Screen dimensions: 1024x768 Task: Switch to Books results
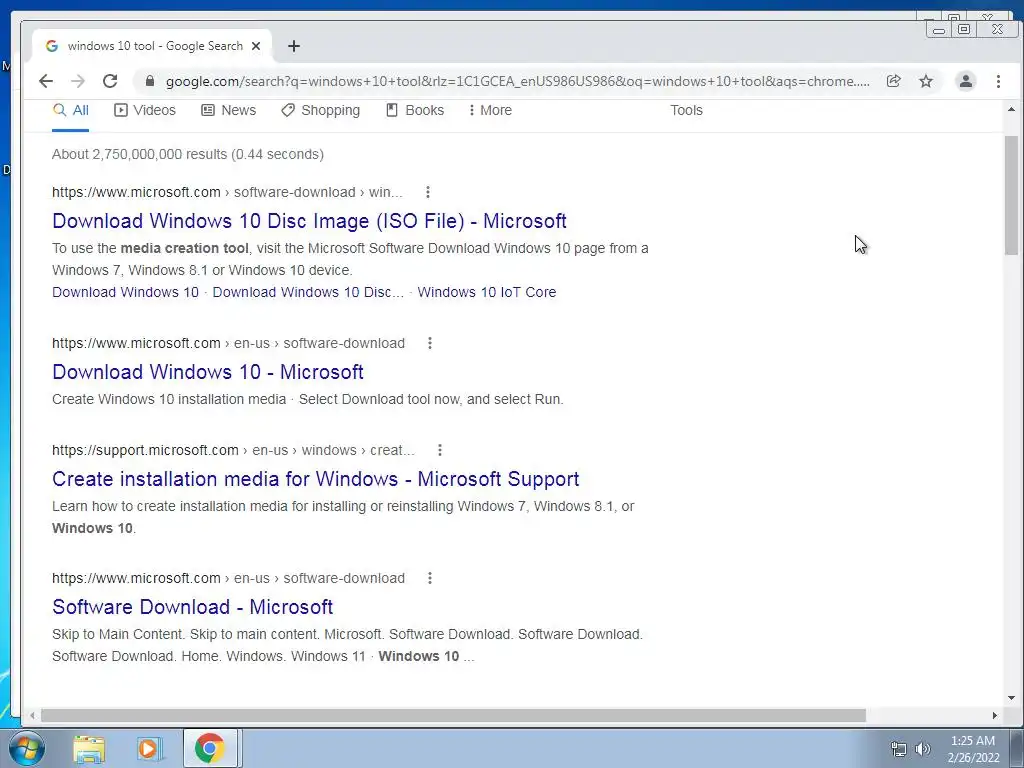[x=415, y=110]
